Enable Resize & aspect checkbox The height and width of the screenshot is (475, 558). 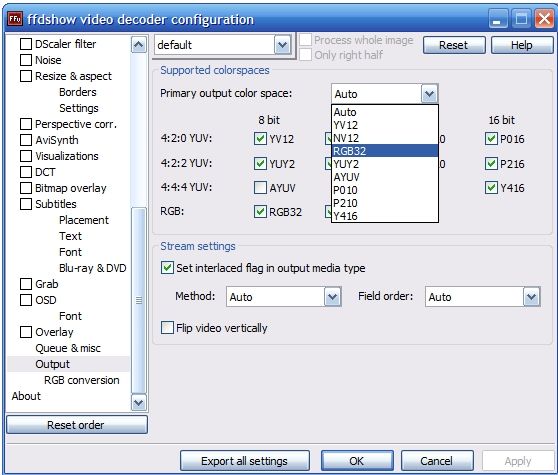pyautogui.click(x=26, y=76)
